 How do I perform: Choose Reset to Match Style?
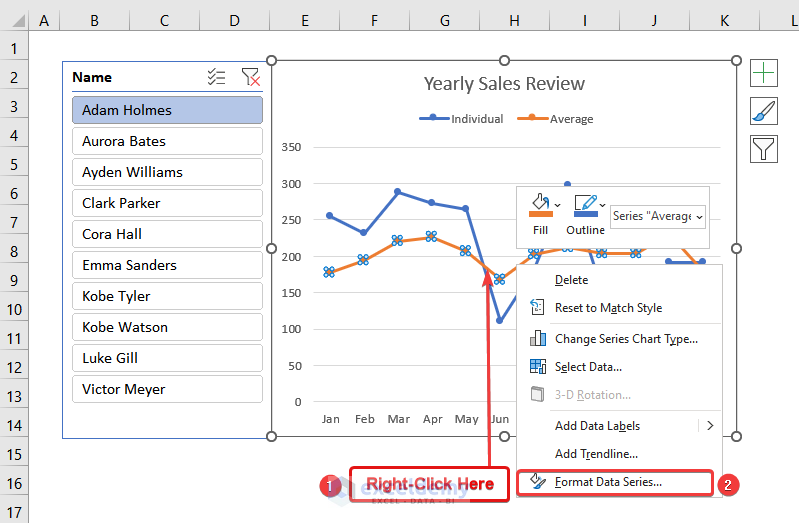tap(620, 308)
